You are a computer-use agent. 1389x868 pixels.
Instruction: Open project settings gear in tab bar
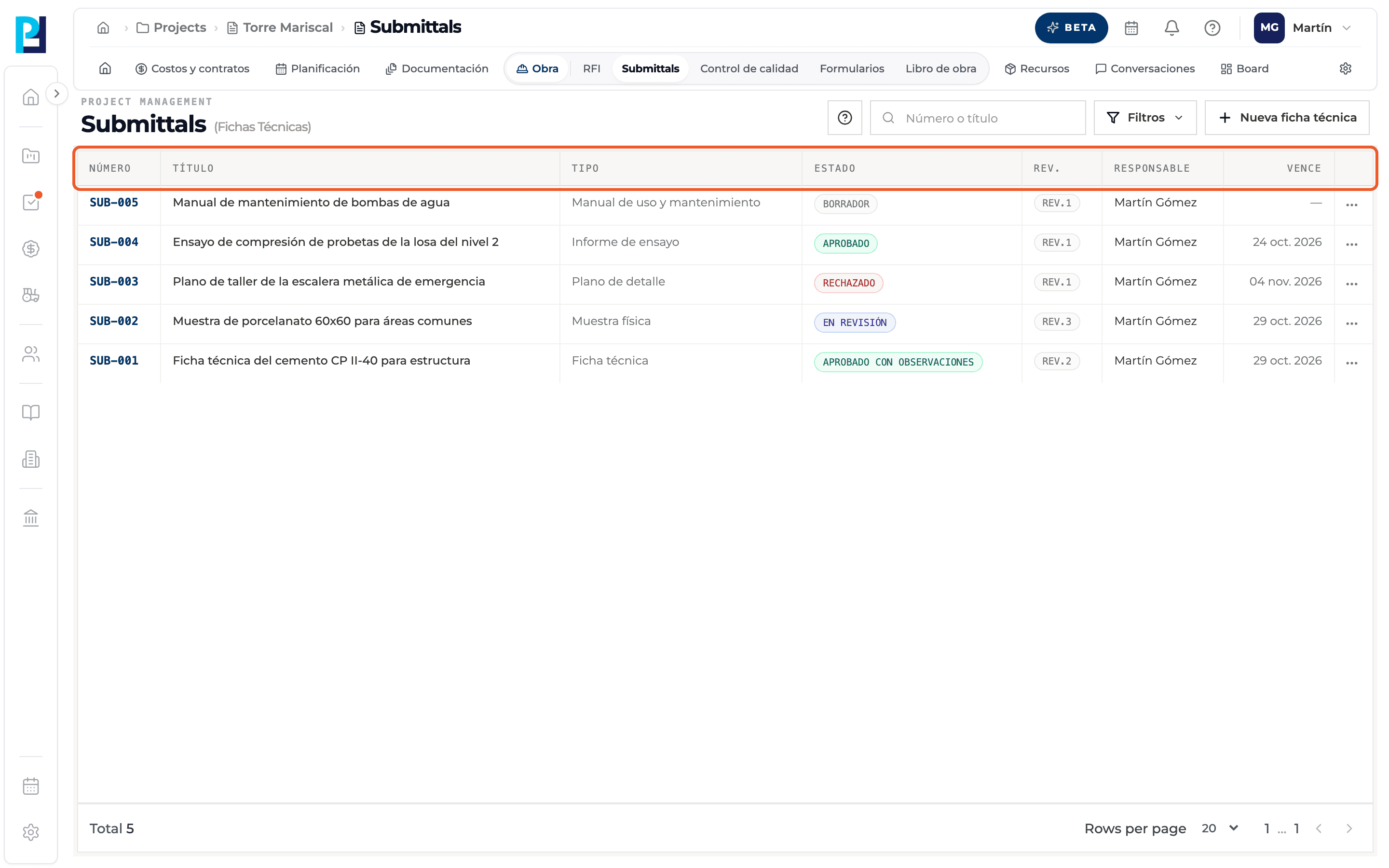pos(1346,68)
